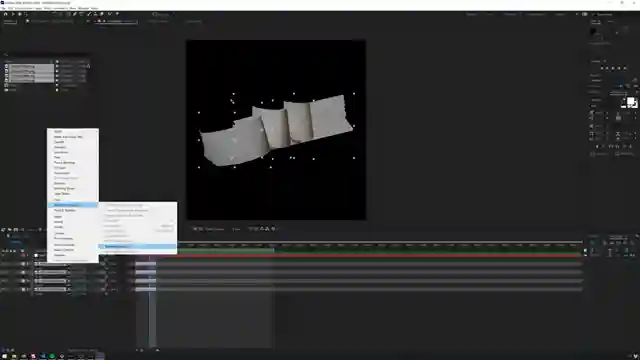Select the Roto Brush tool
Screen dimensions: 640x360
click(110, 14)
